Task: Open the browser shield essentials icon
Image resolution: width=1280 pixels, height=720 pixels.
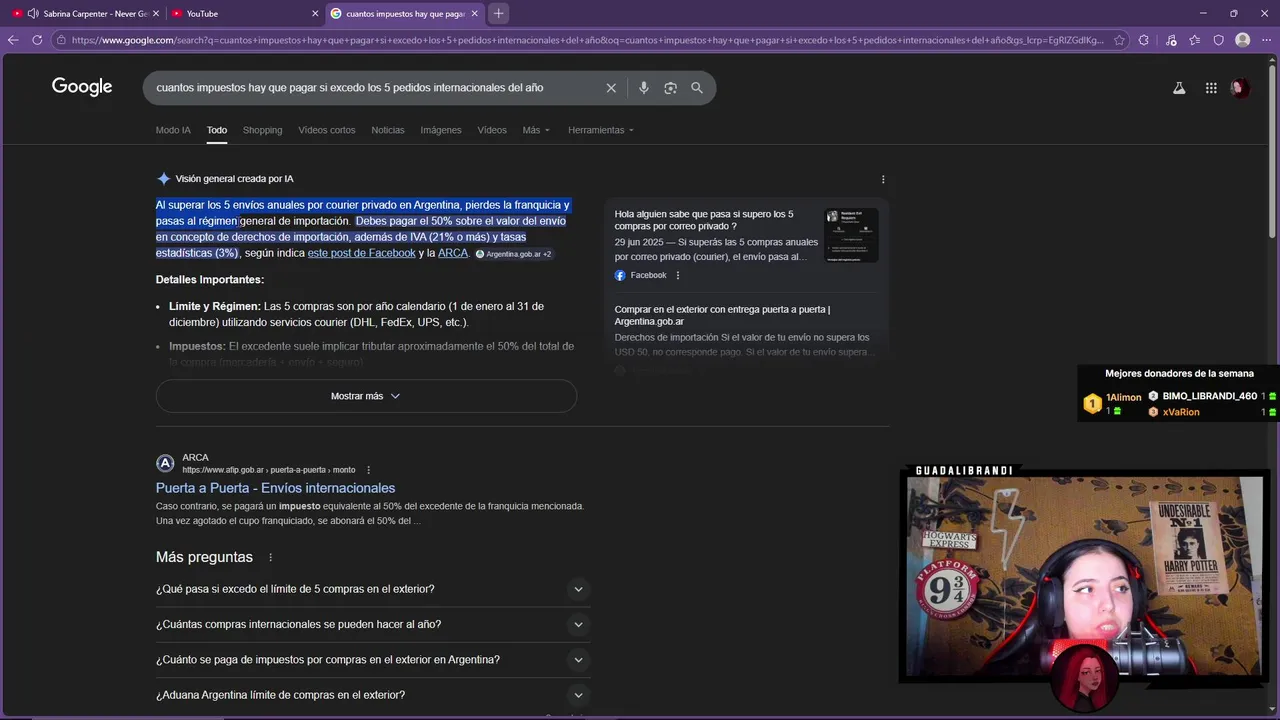Action: coord(1218,40)
